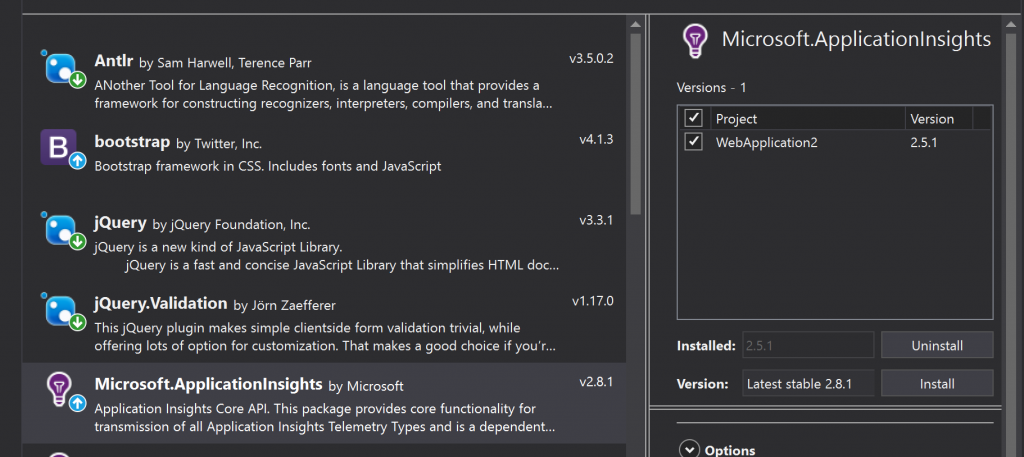
Task: Click the author text by jQuery Foundation, Inc.
Action: 231,225
